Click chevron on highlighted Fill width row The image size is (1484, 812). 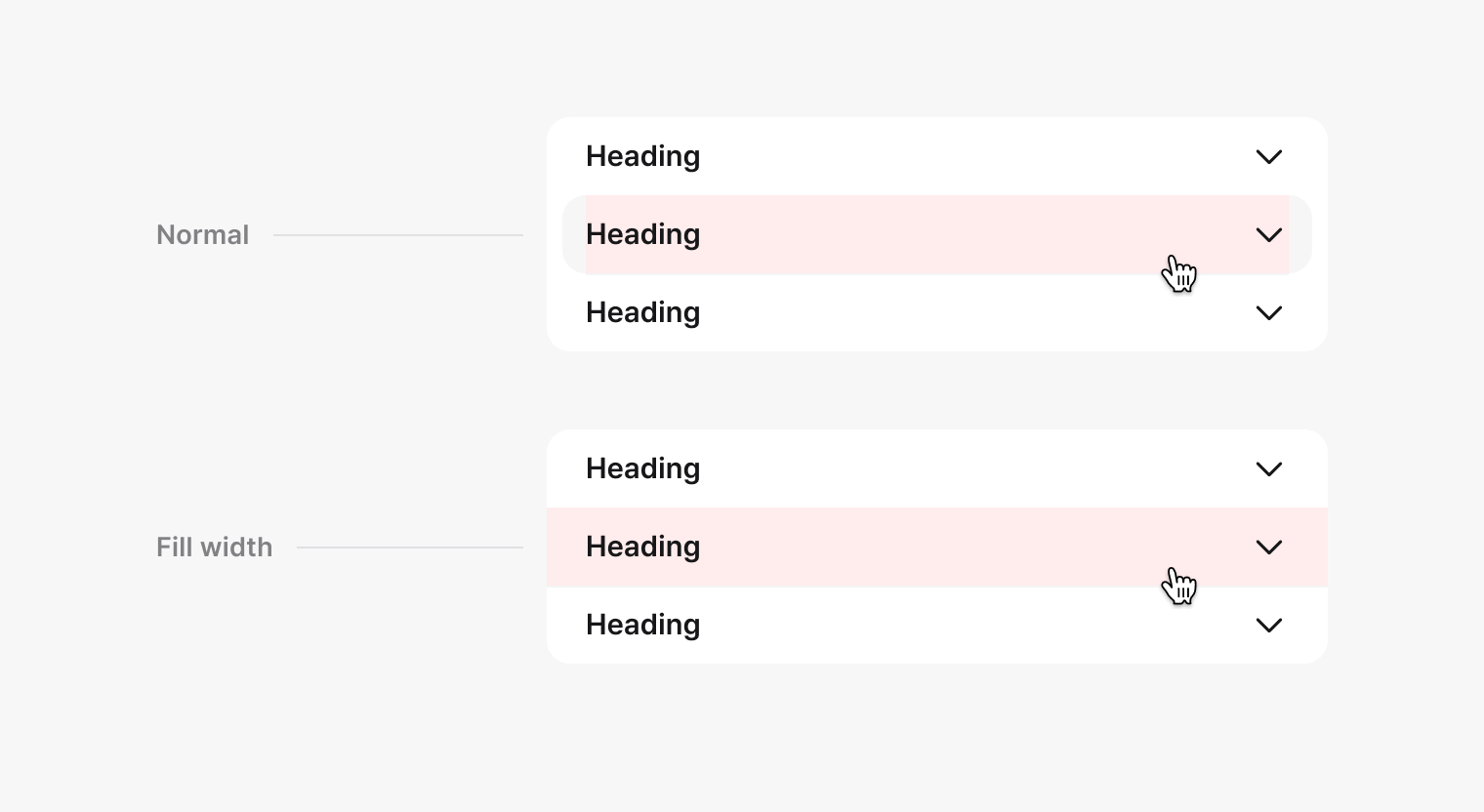[x=1268, y=548]
